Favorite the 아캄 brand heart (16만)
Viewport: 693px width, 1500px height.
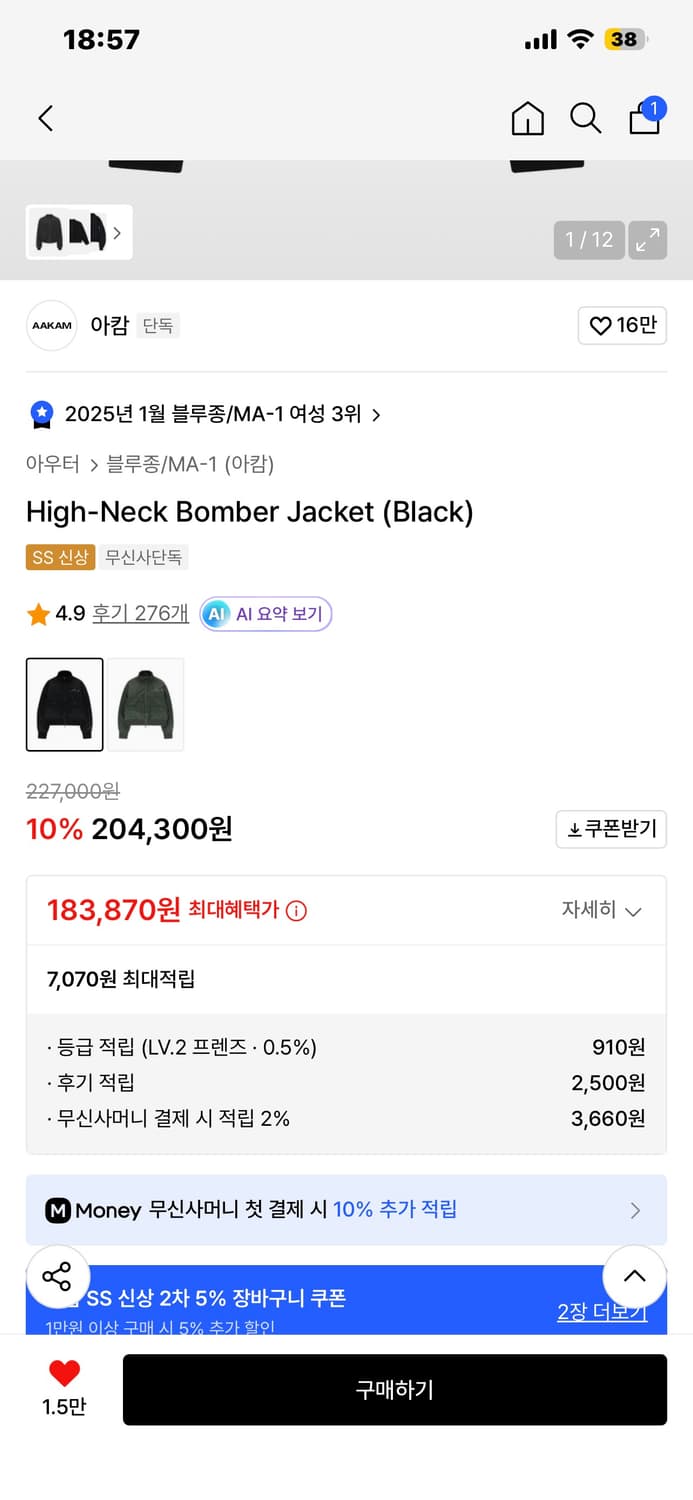(x=622, y=326)
